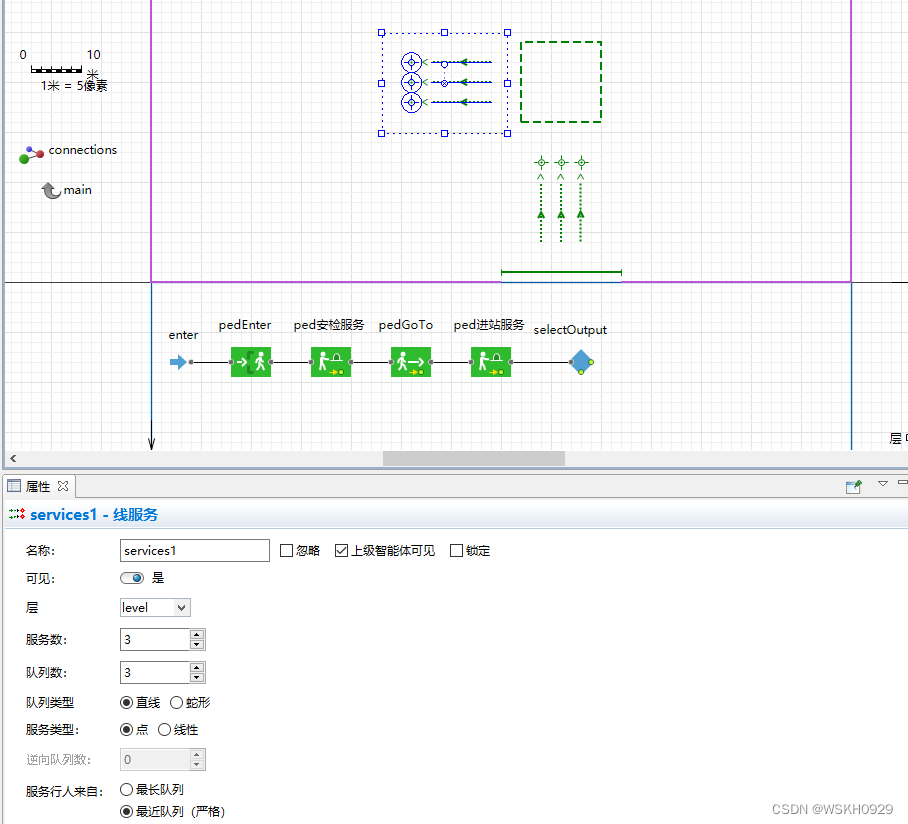Click the main return arrow icon
908x824 pixels.
coord(51,190)
